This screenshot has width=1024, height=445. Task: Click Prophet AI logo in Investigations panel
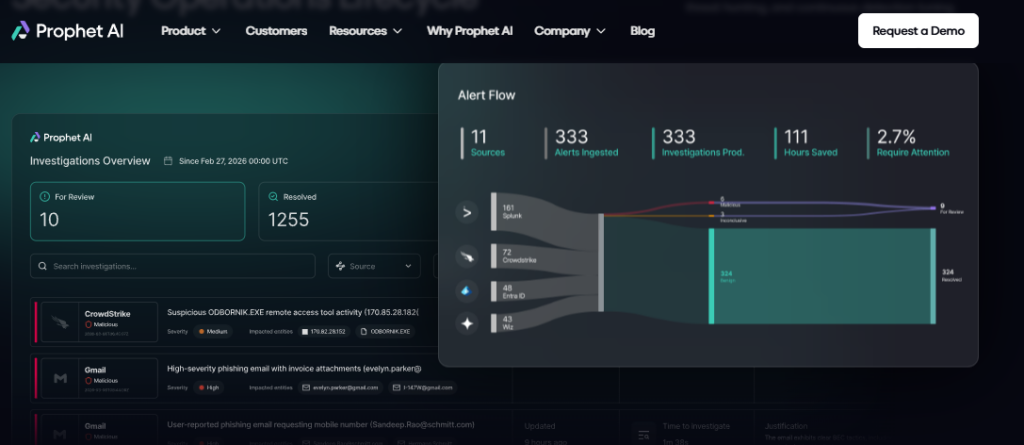(61, 137)
